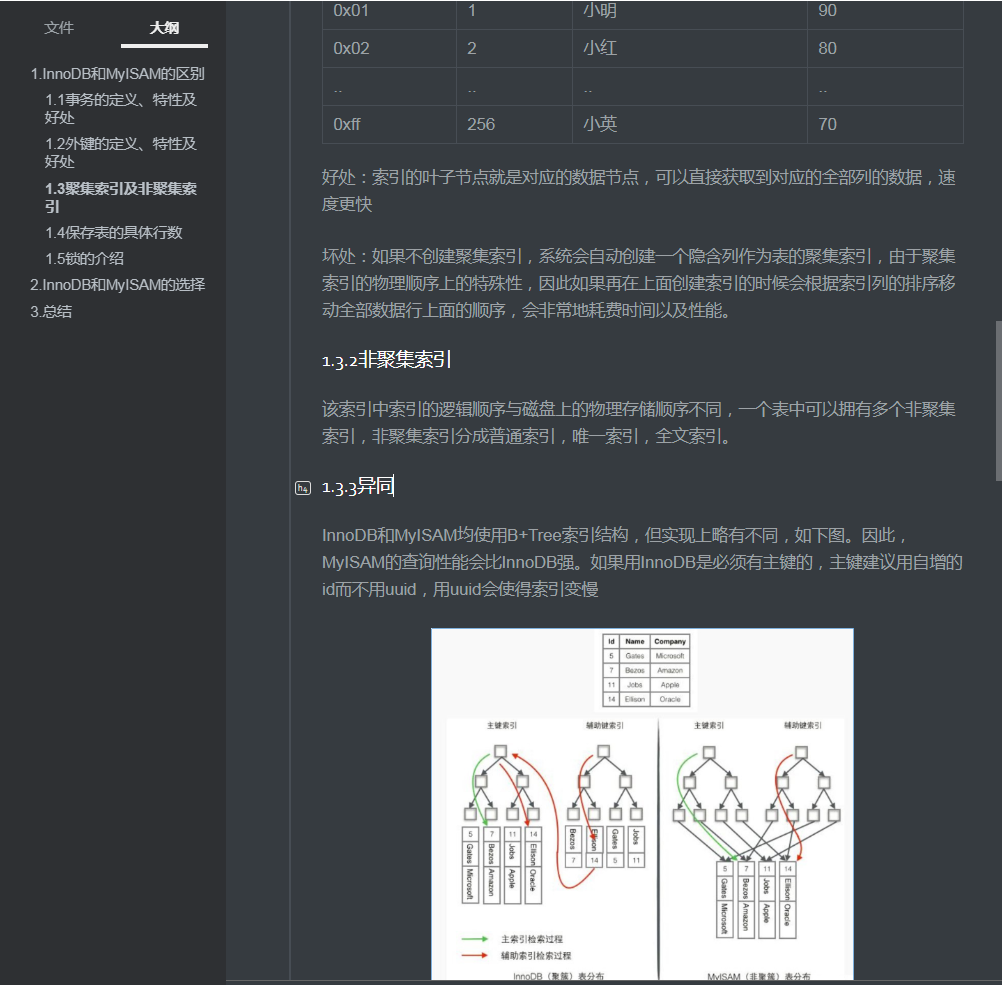The height and width of the screenshot is (985, 1002).
Task: Select the 大纲 outline tab
Action: (x=164, y=28)
